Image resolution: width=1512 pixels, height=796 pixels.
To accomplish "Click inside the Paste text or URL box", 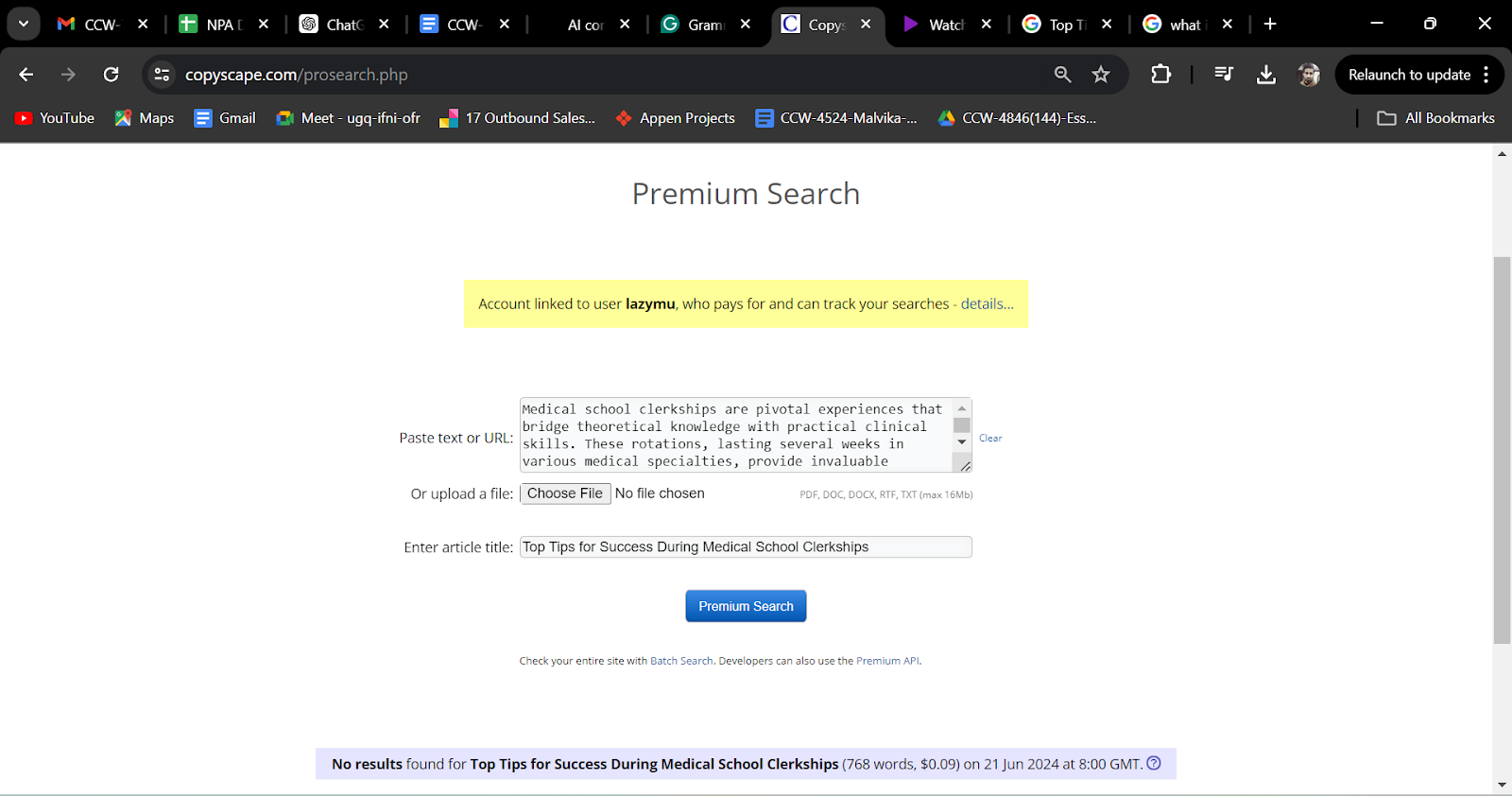I will pos(736,435).
